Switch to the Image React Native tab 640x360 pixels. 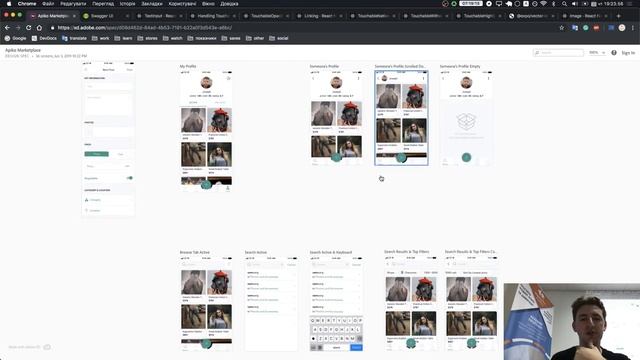[584, 16]
